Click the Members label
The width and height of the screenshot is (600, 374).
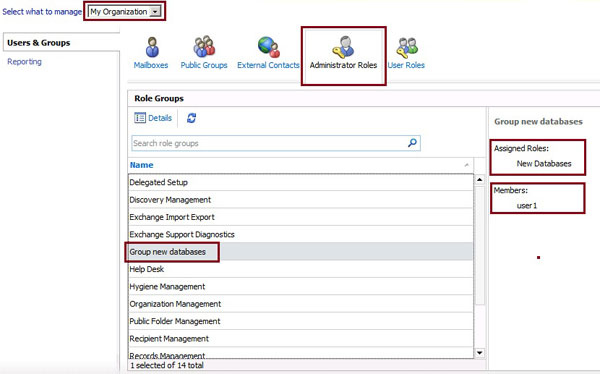510,190
